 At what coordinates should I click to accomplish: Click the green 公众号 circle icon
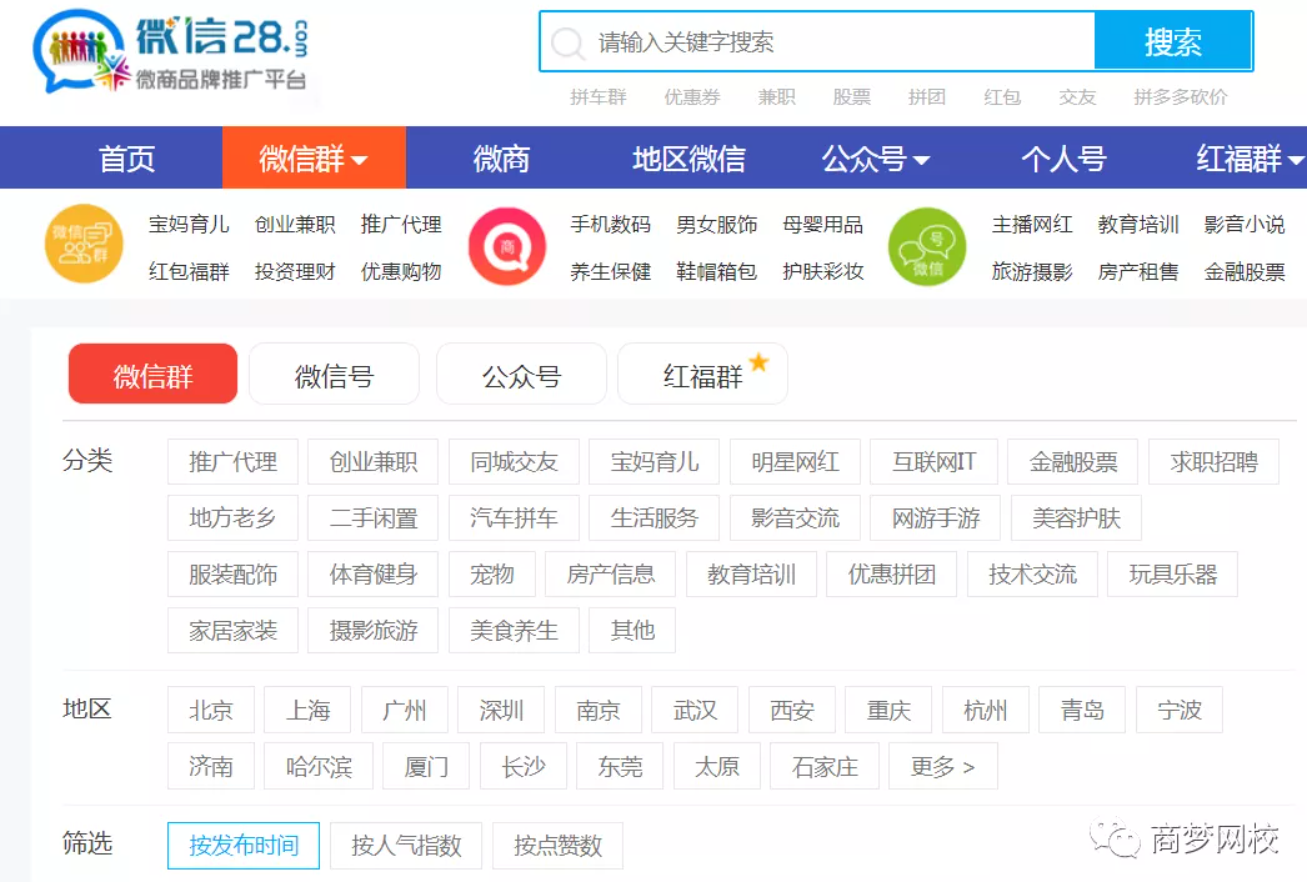927,246
